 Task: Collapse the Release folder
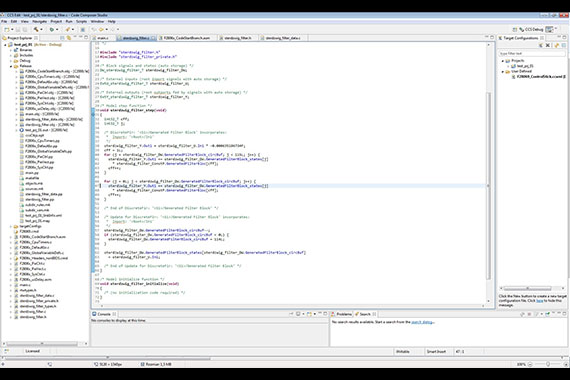(11, 66)
